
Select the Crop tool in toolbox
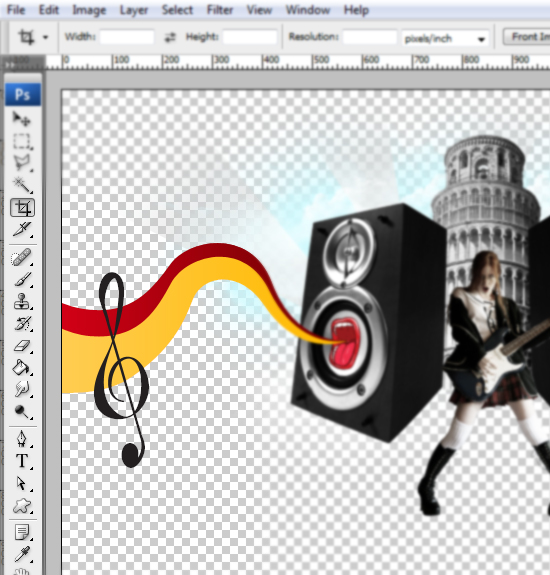click(x=22, y=208)
